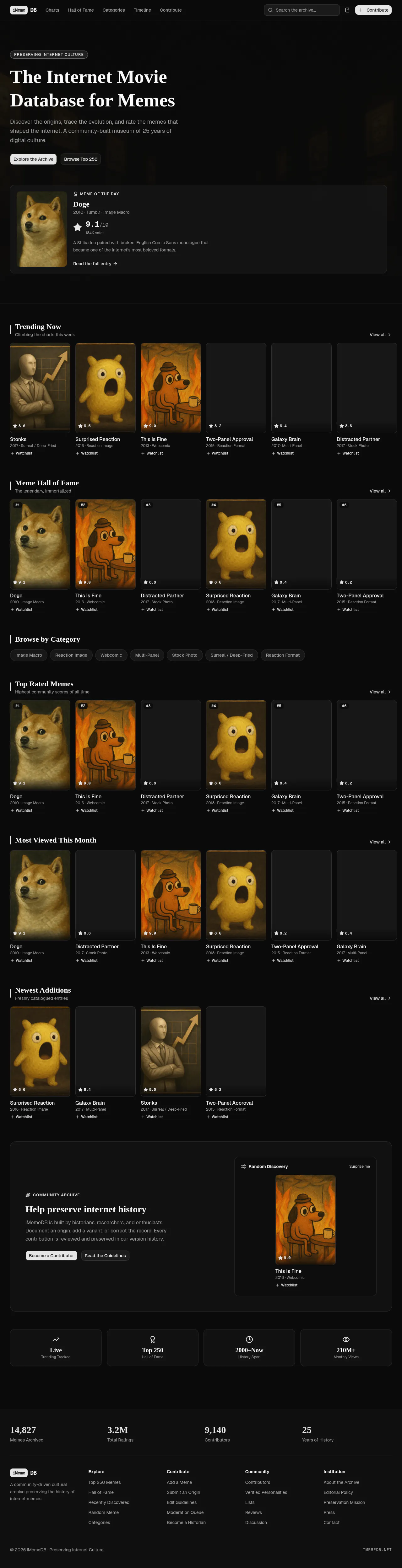Open Verified Personalities in the footer
The width and height of the screenshot is (402, 1568).
[x=266, y=1493]
